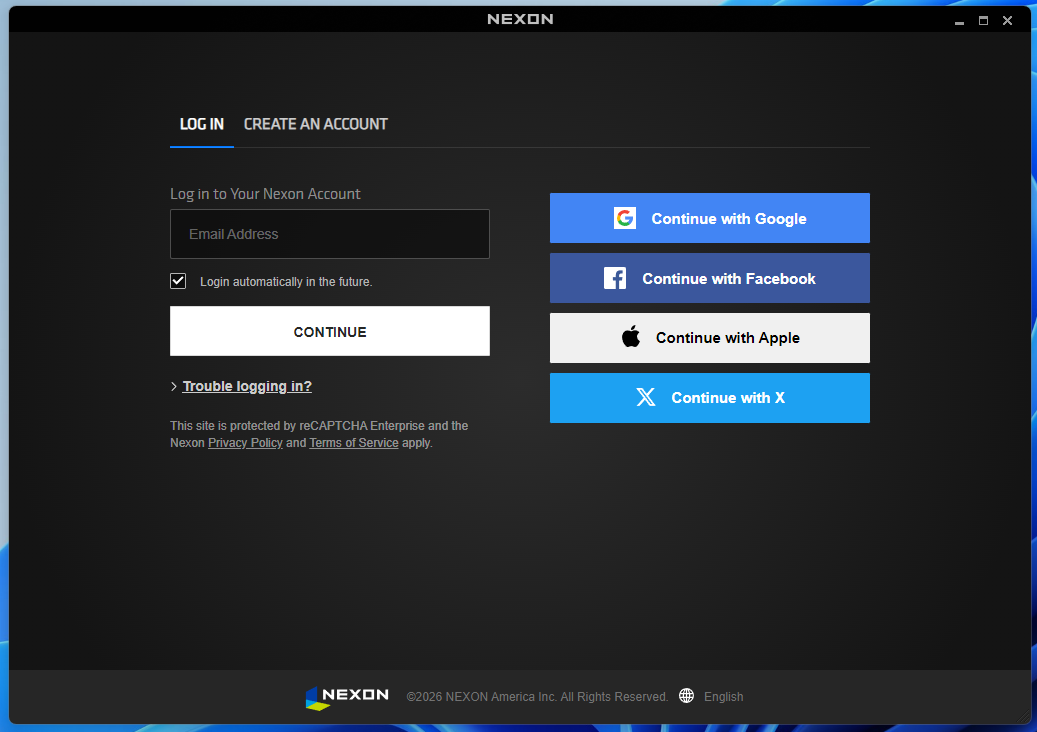The width and height of the screenshot is (1037, 732).
Task: Click the globe language icon
Action: (x=686, y=696)
